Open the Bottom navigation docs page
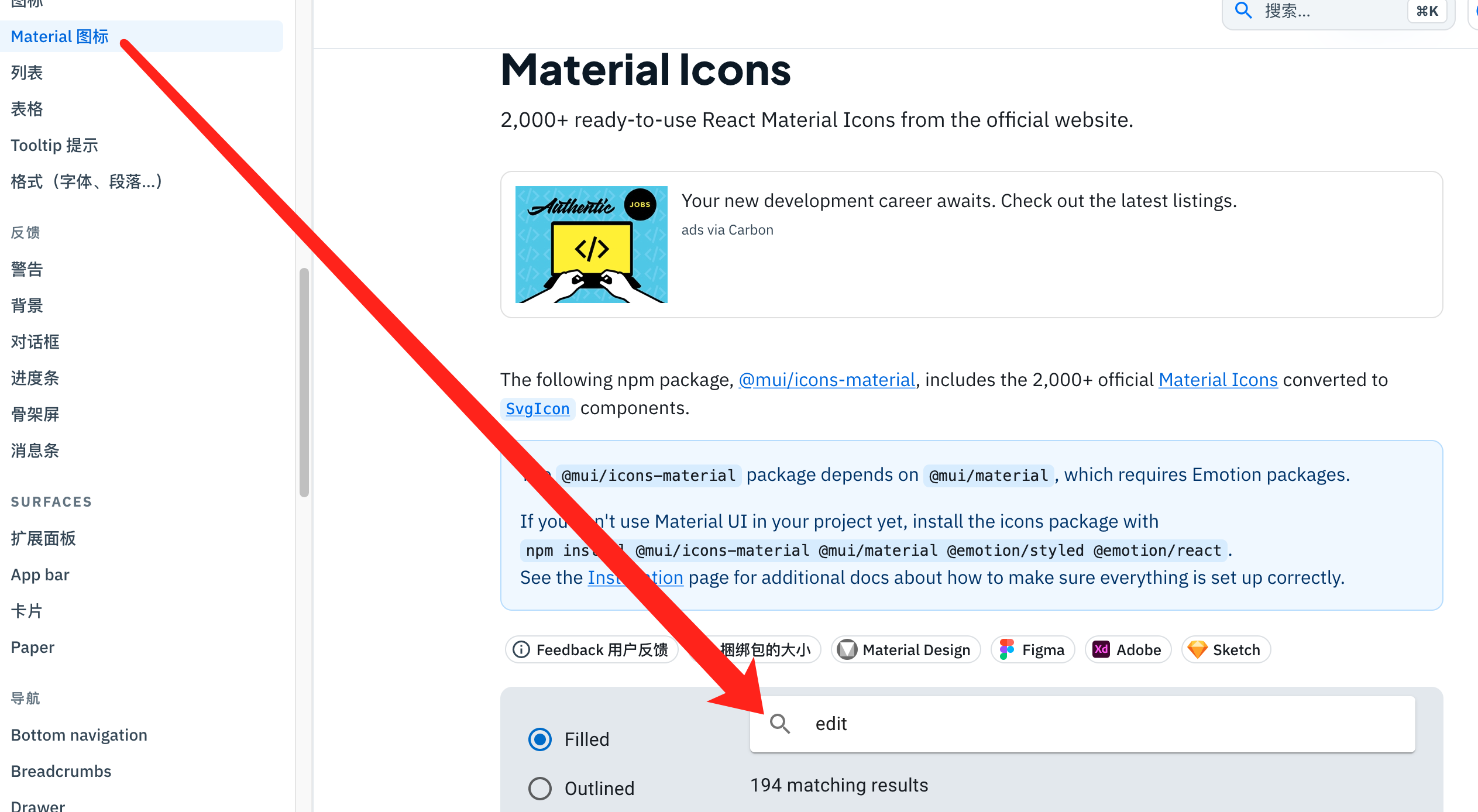 tap(78, 734)
